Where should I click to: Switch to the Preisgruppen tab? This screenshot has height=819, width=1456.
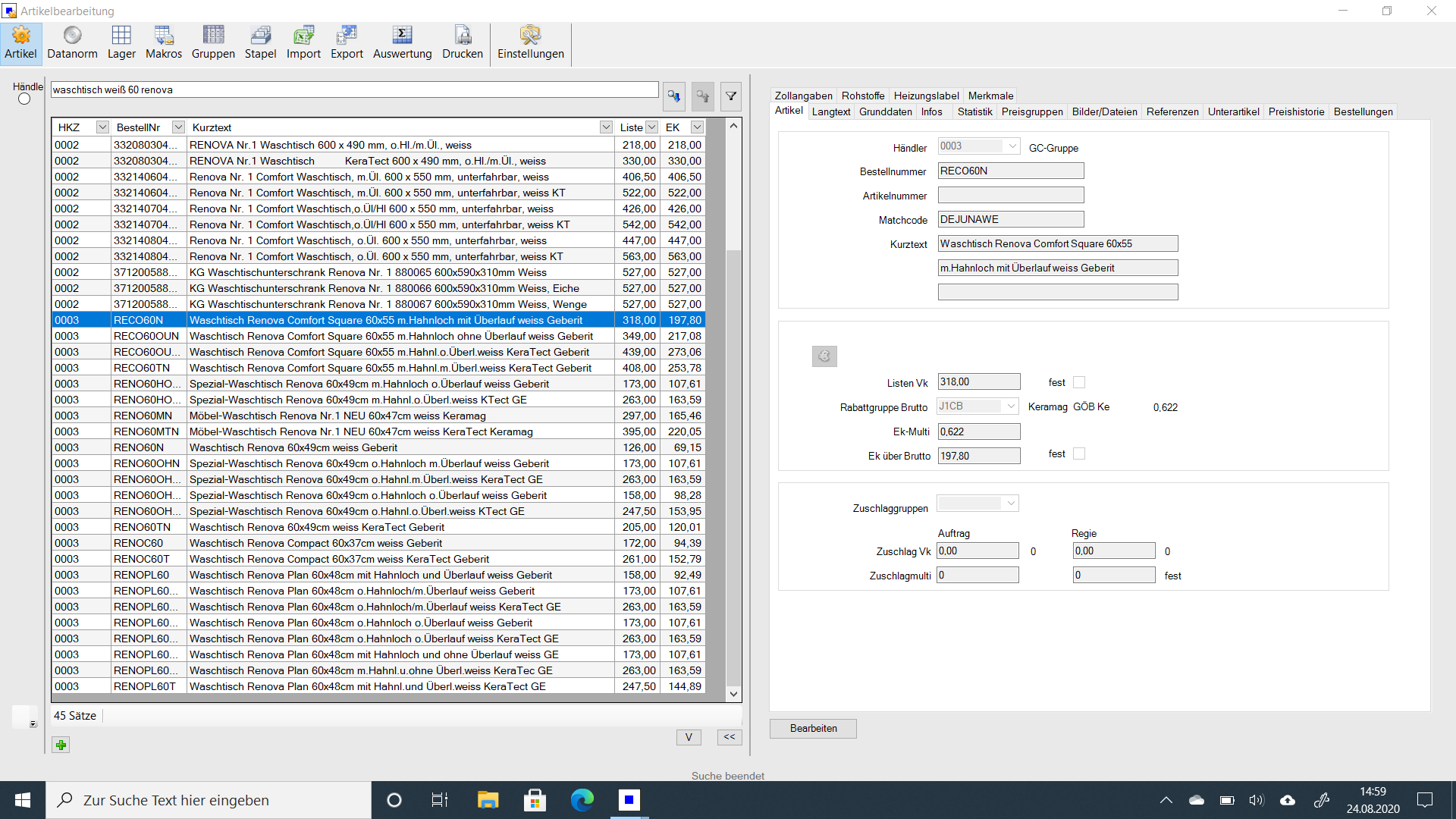pos(1031,111)
